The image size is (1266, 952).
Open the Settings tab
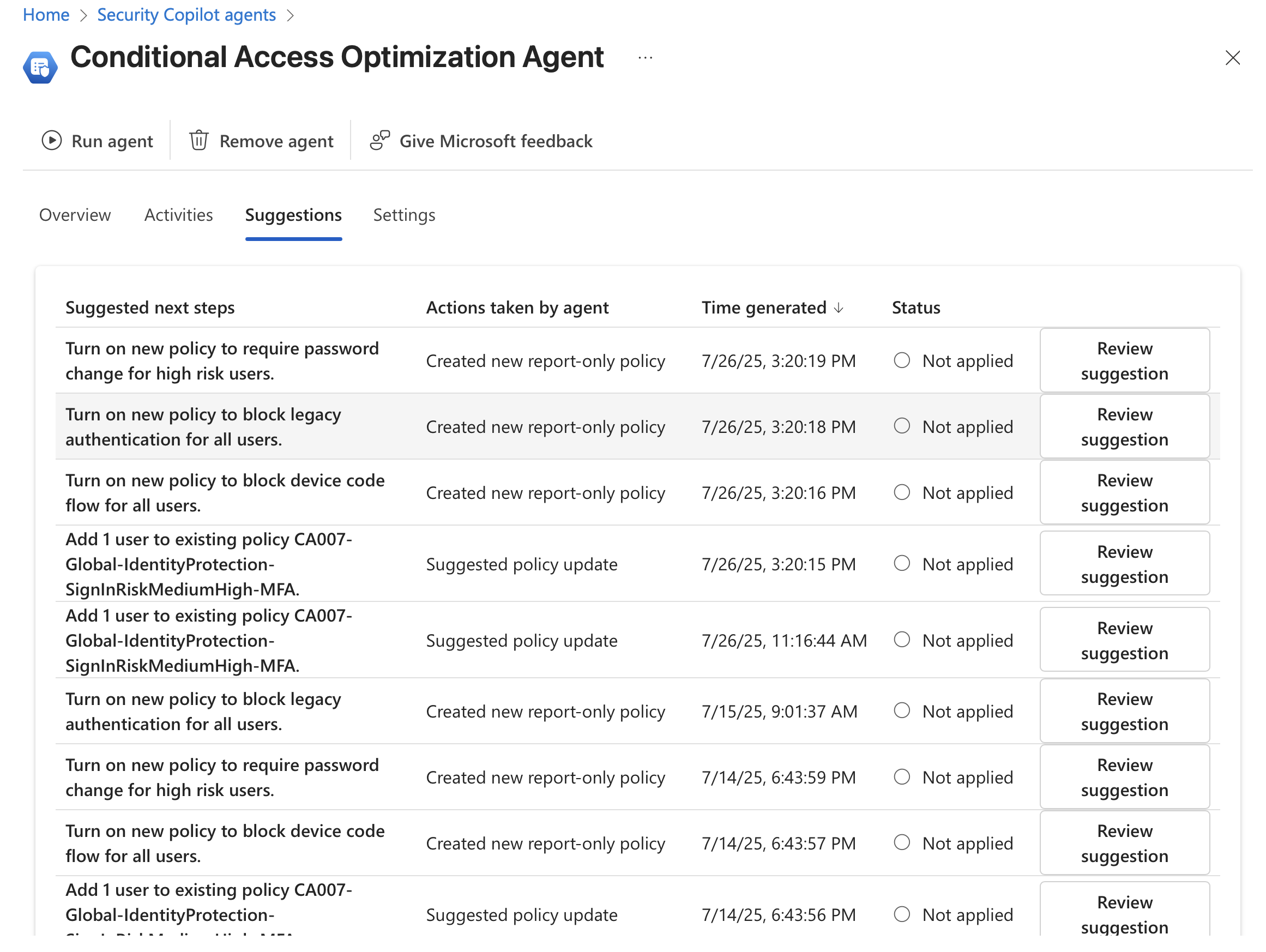(x=404, y=215)
